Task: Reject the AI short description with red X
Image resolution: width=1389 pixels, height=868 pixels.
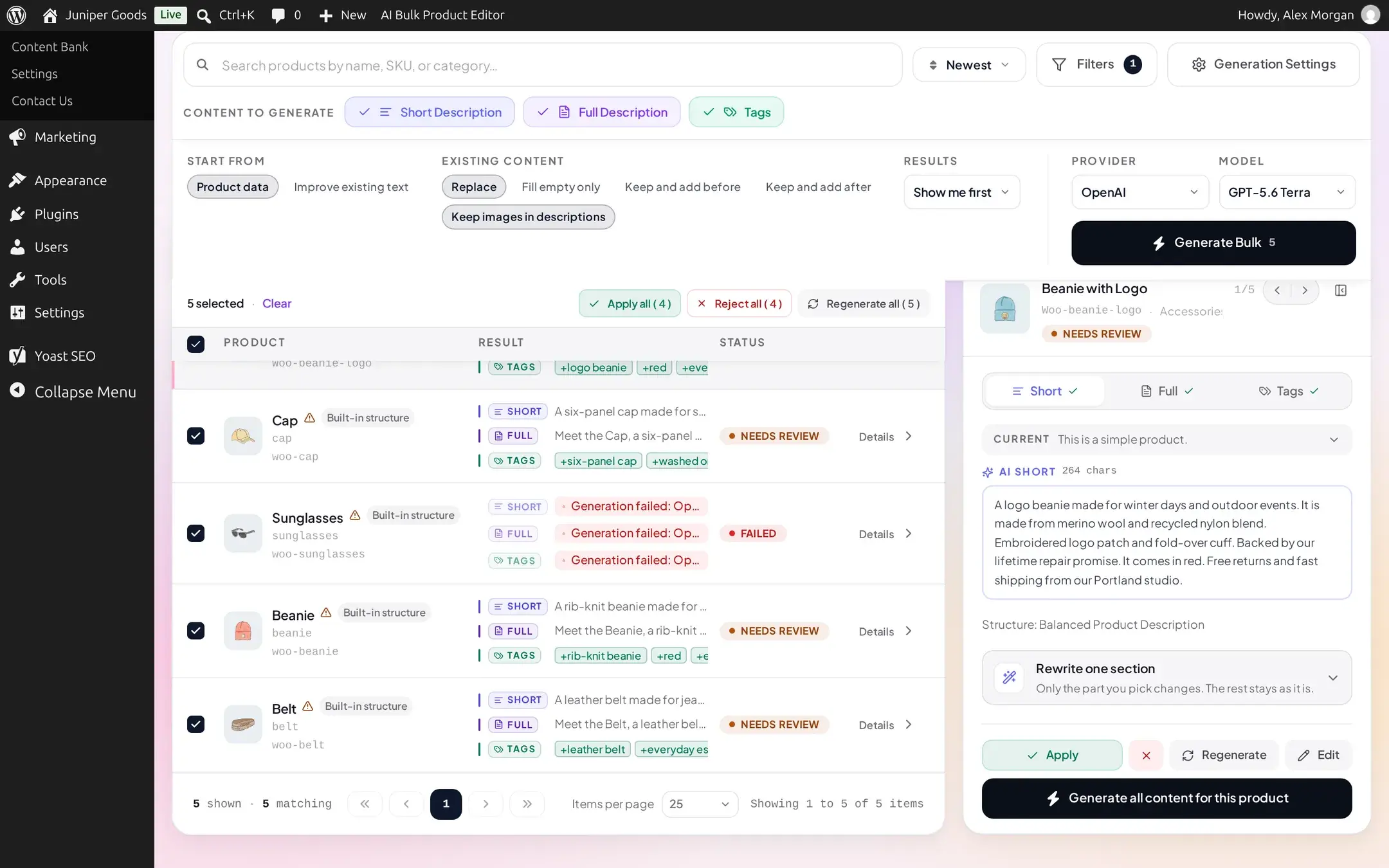Action: click(1146, 755)
